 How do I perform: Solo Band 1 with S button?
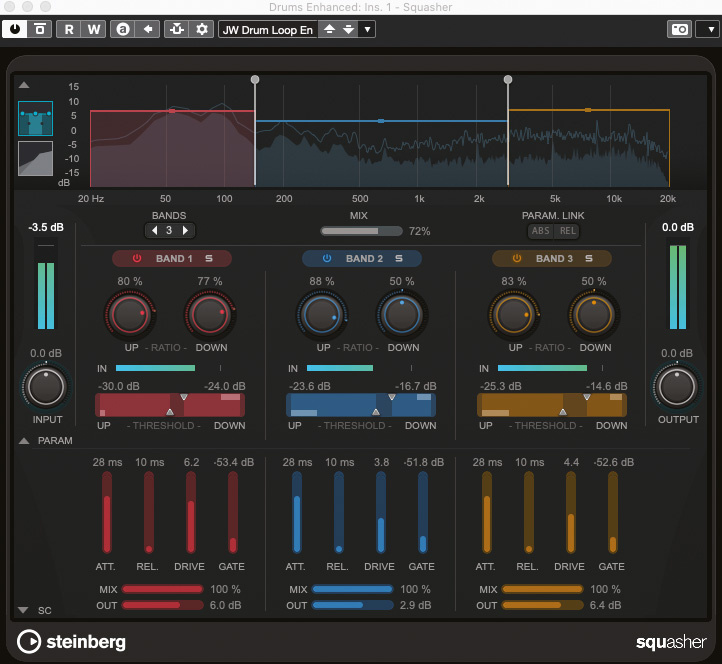click(x=209, y=258)
